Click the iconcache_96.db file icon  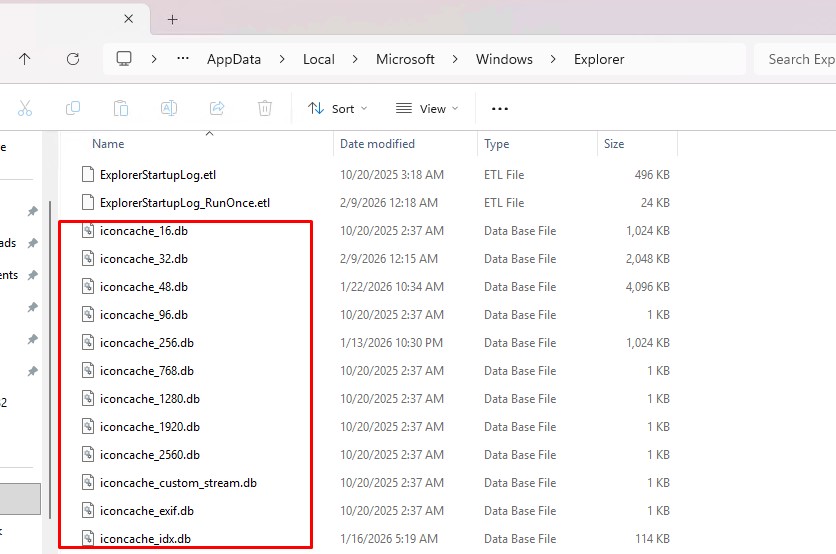88,314
